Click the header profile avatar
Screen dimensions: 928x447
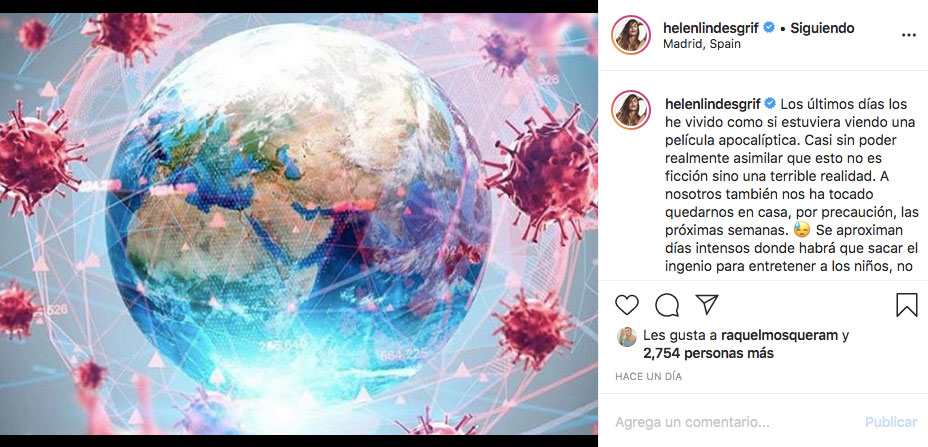[x=631, y=35]
